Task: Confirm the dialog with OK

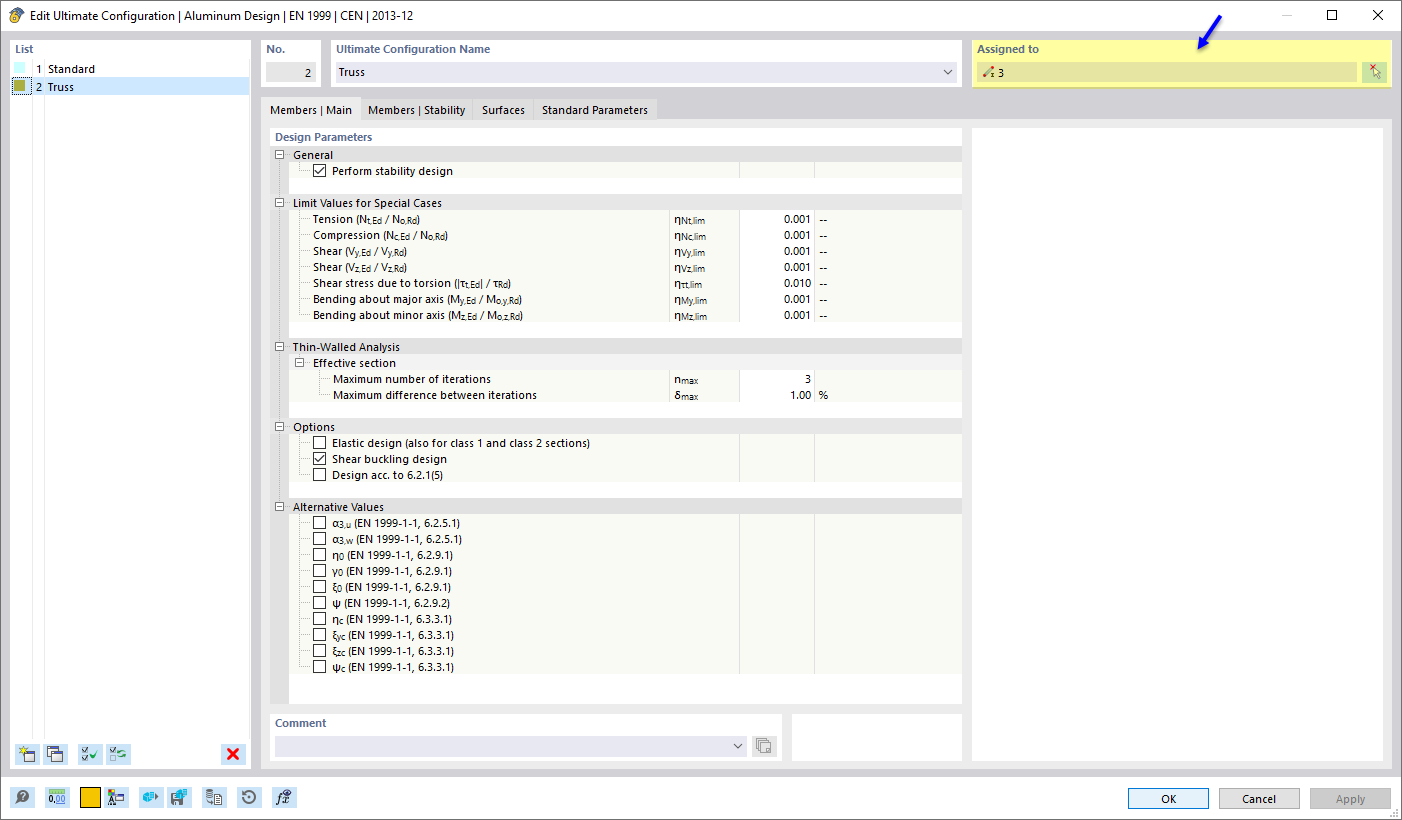Action: click(1167, 798)
